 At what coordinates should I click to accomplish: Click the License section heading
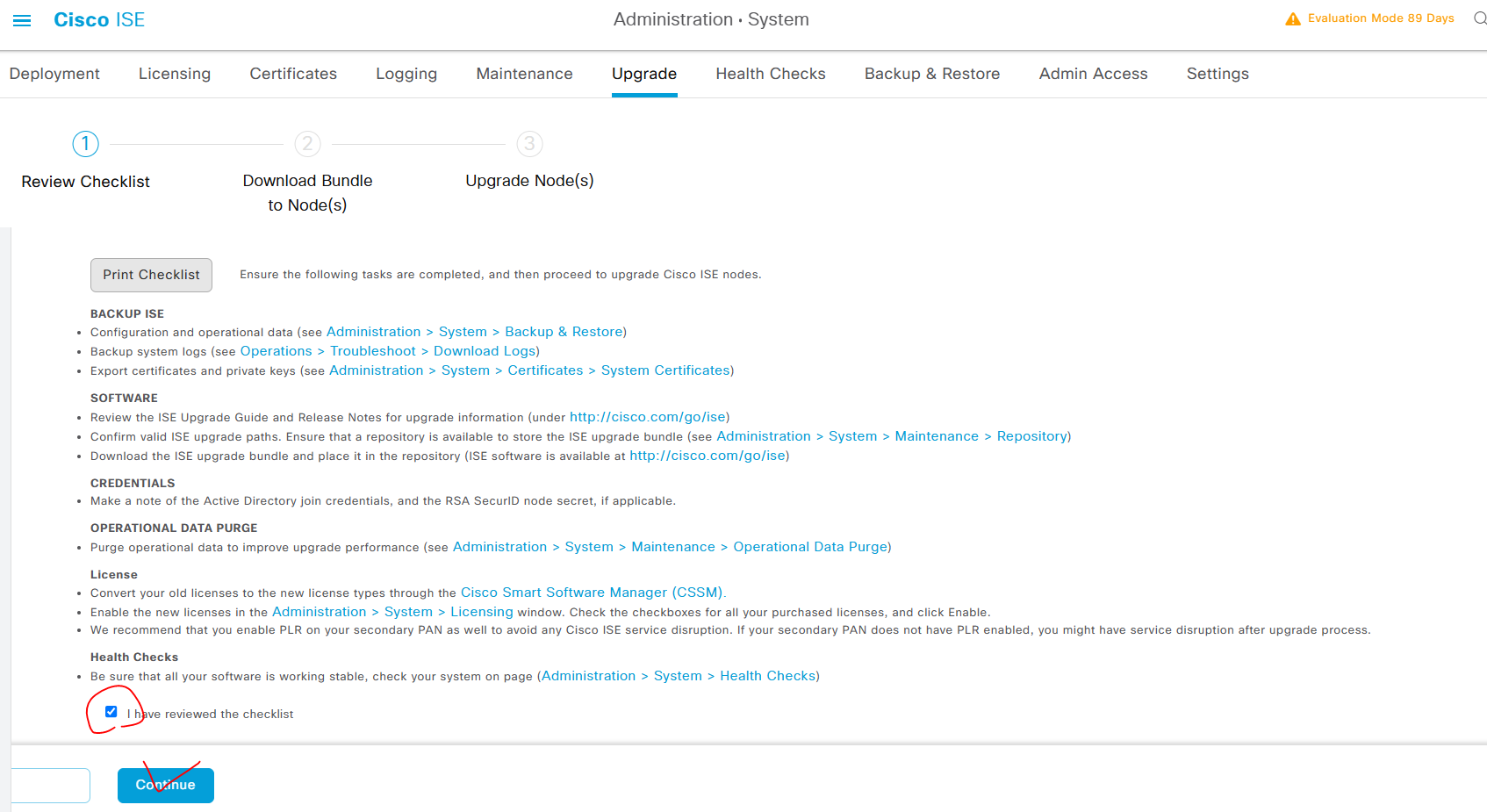click(114, 574)
